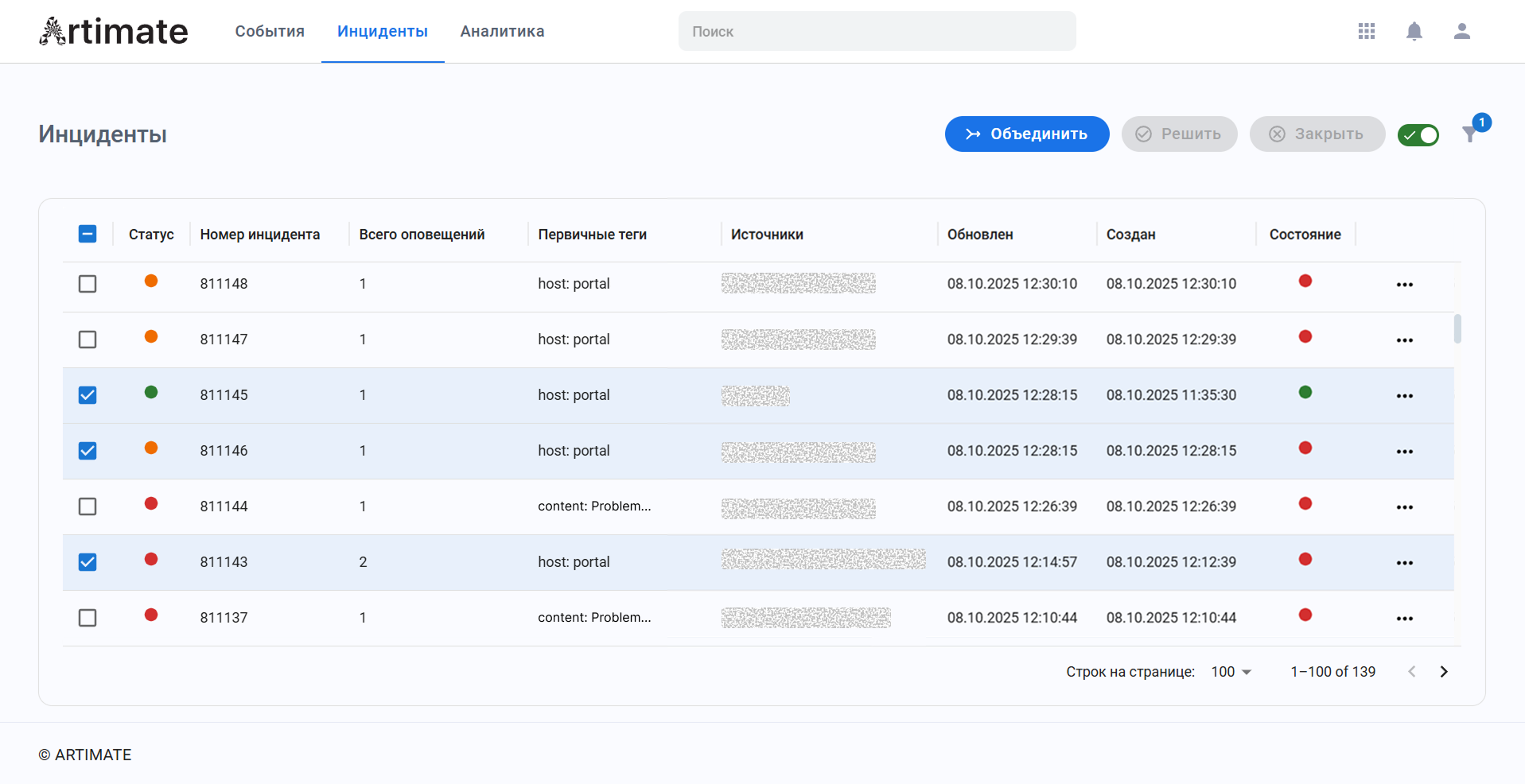This screenshot has width=1525, height=784.
Task: Open the notifications bell
Action: tap(1414, 31)
